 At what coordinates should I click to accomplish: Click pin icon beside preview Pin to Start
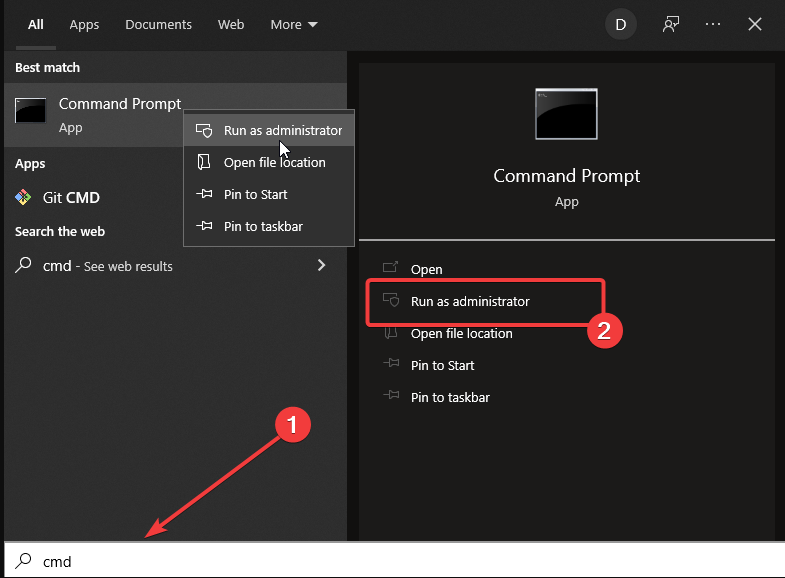(x=391, y=363)
